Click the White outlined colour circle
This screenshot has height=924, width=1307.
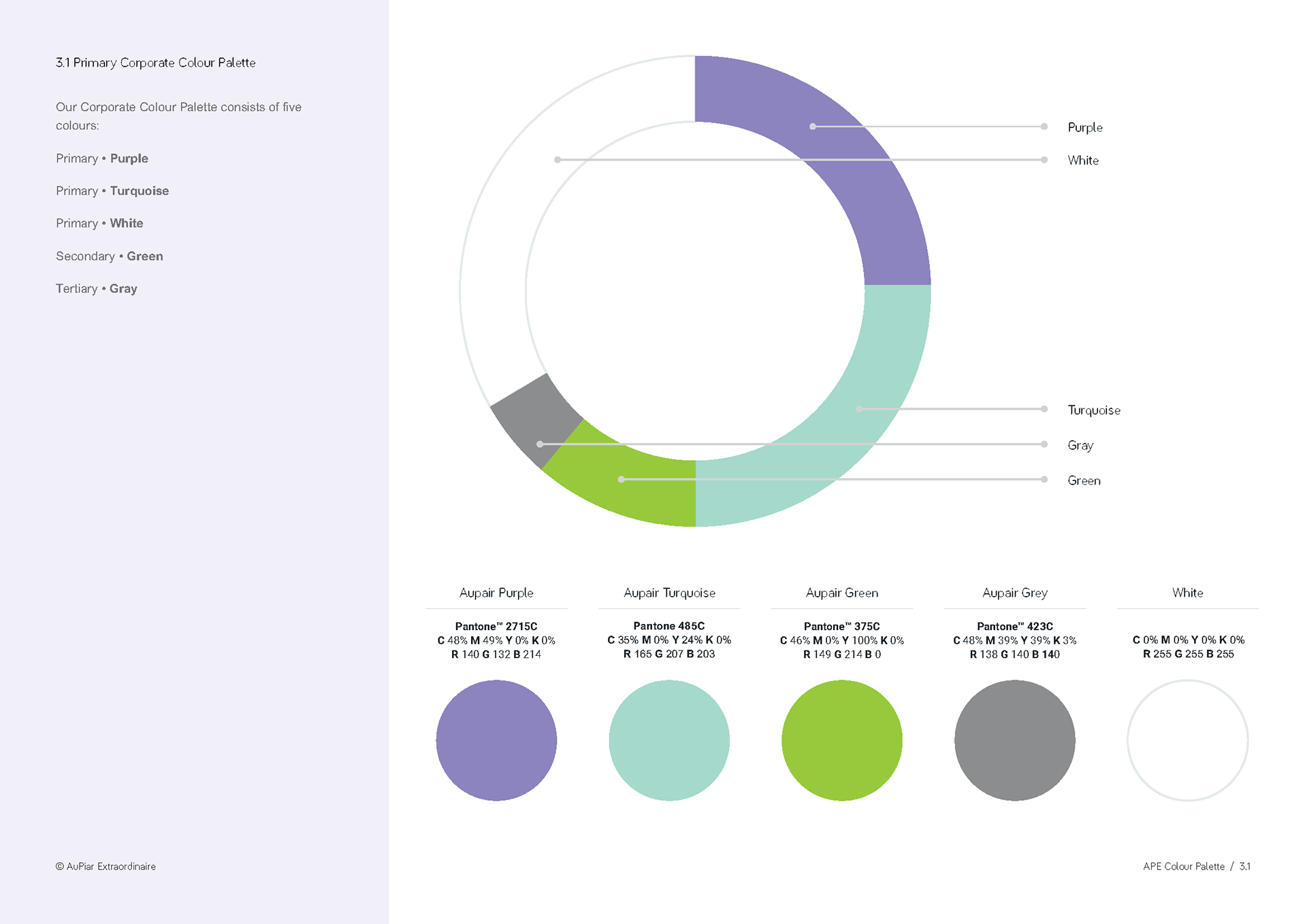(x=1188, y=740)
